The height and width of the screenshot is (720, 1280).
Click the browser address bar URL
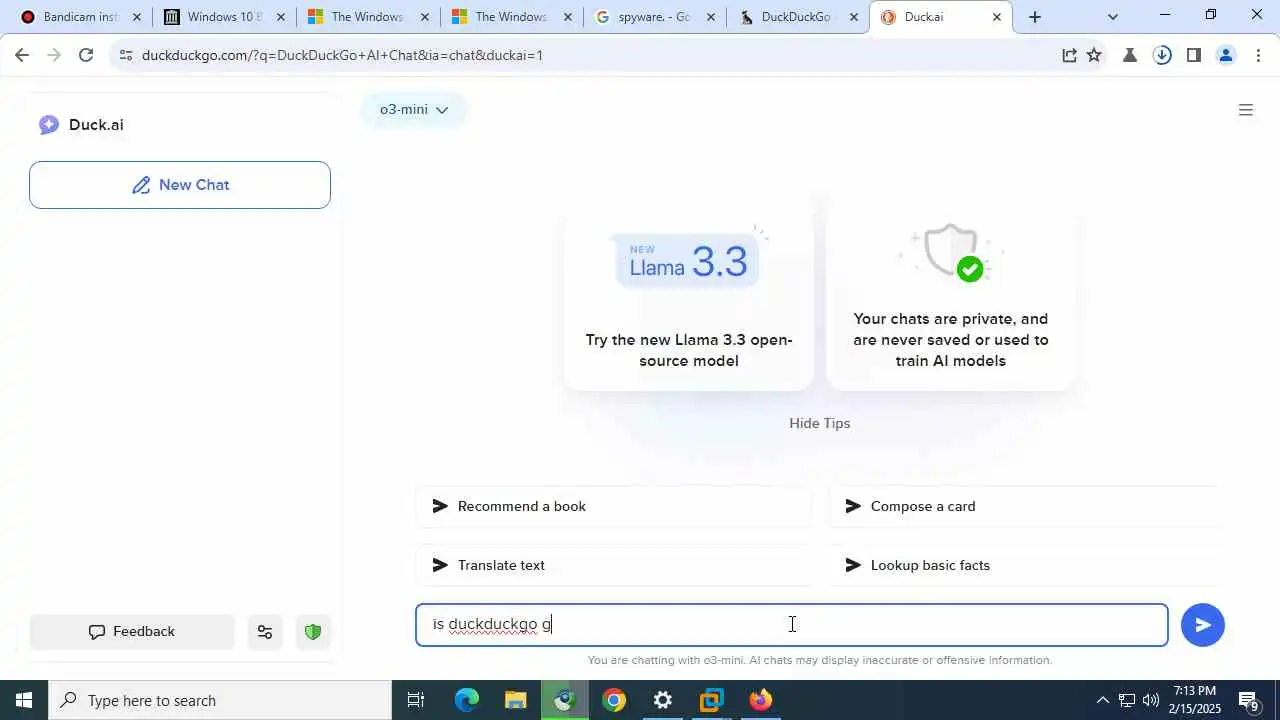342,55
